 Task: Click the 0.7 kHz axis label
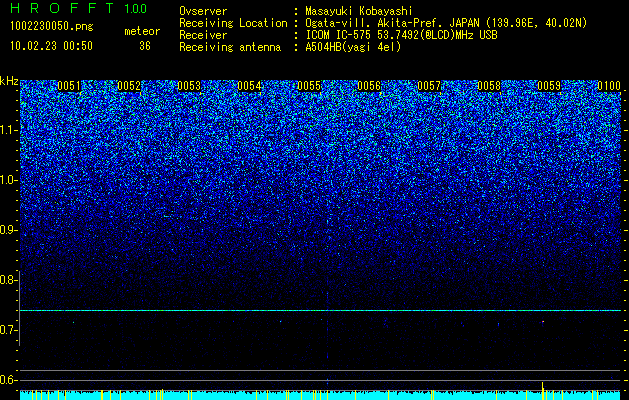click(x=8, y=330)
